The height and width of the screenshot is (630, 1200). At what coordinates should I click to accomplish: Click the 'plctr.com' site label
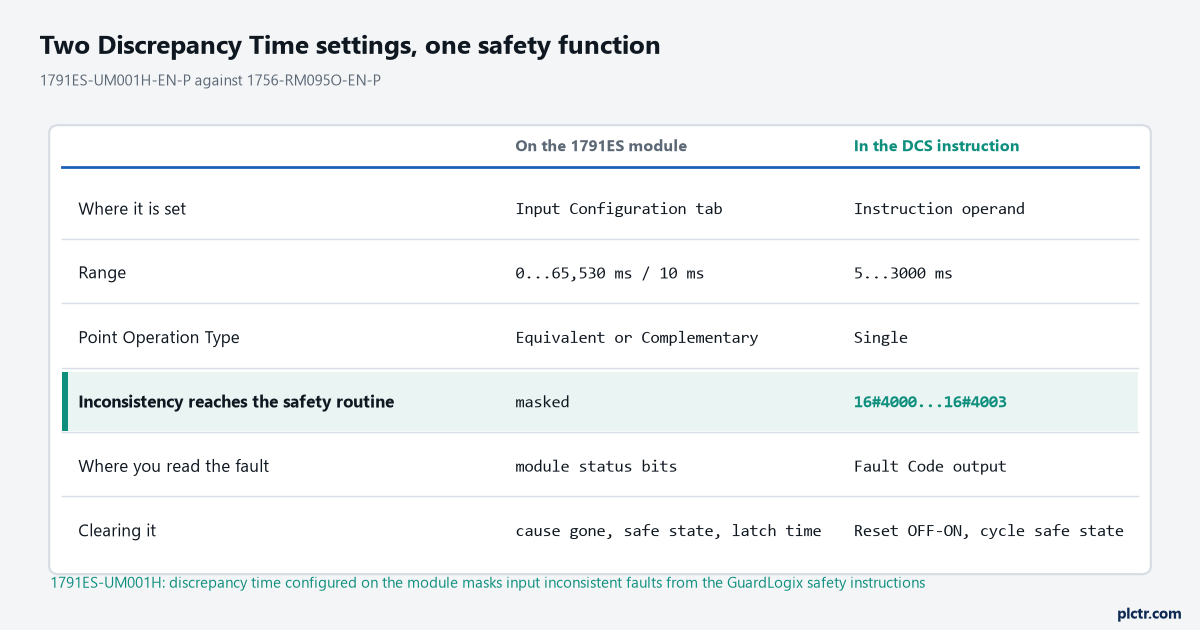tap(1149, 613)
